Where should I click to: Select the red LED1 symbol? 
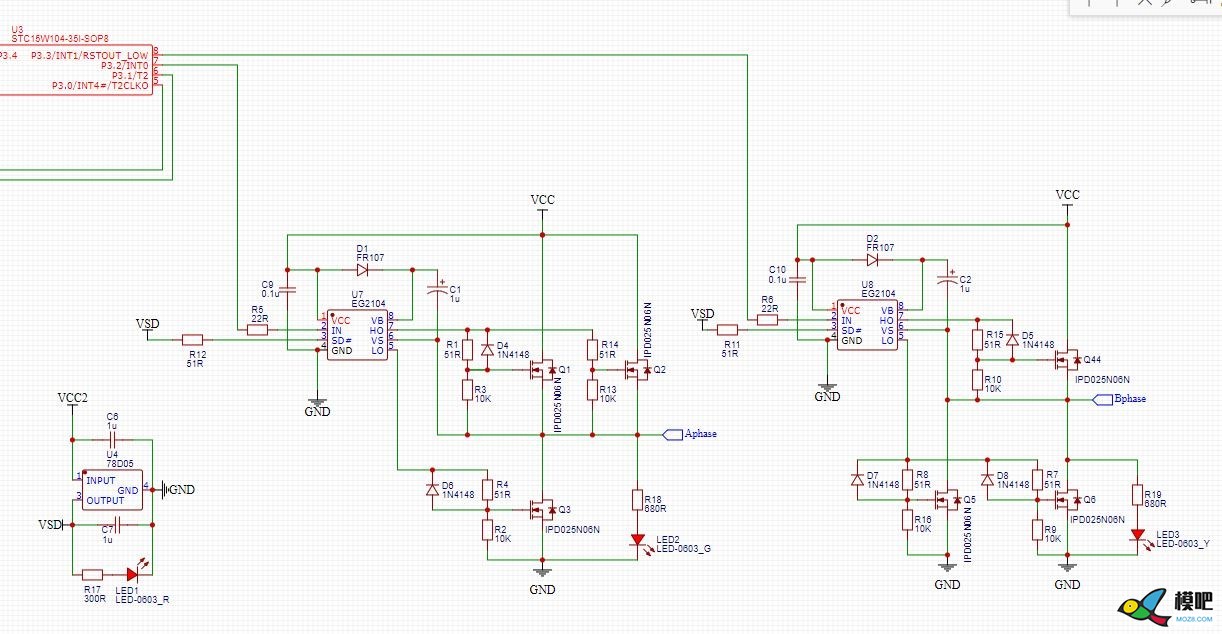point(134,573)
